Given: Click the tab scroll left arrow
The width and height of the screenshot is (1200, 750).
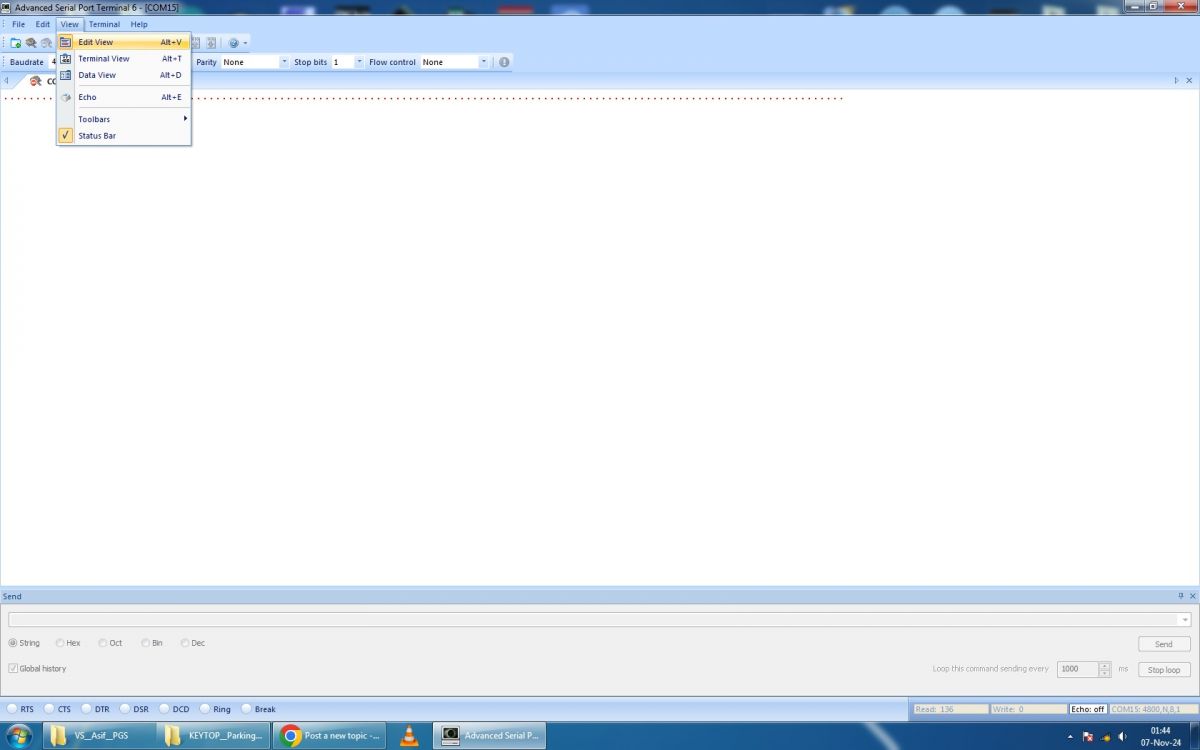Looking at the screenshot, I should [x=6, y=81].
